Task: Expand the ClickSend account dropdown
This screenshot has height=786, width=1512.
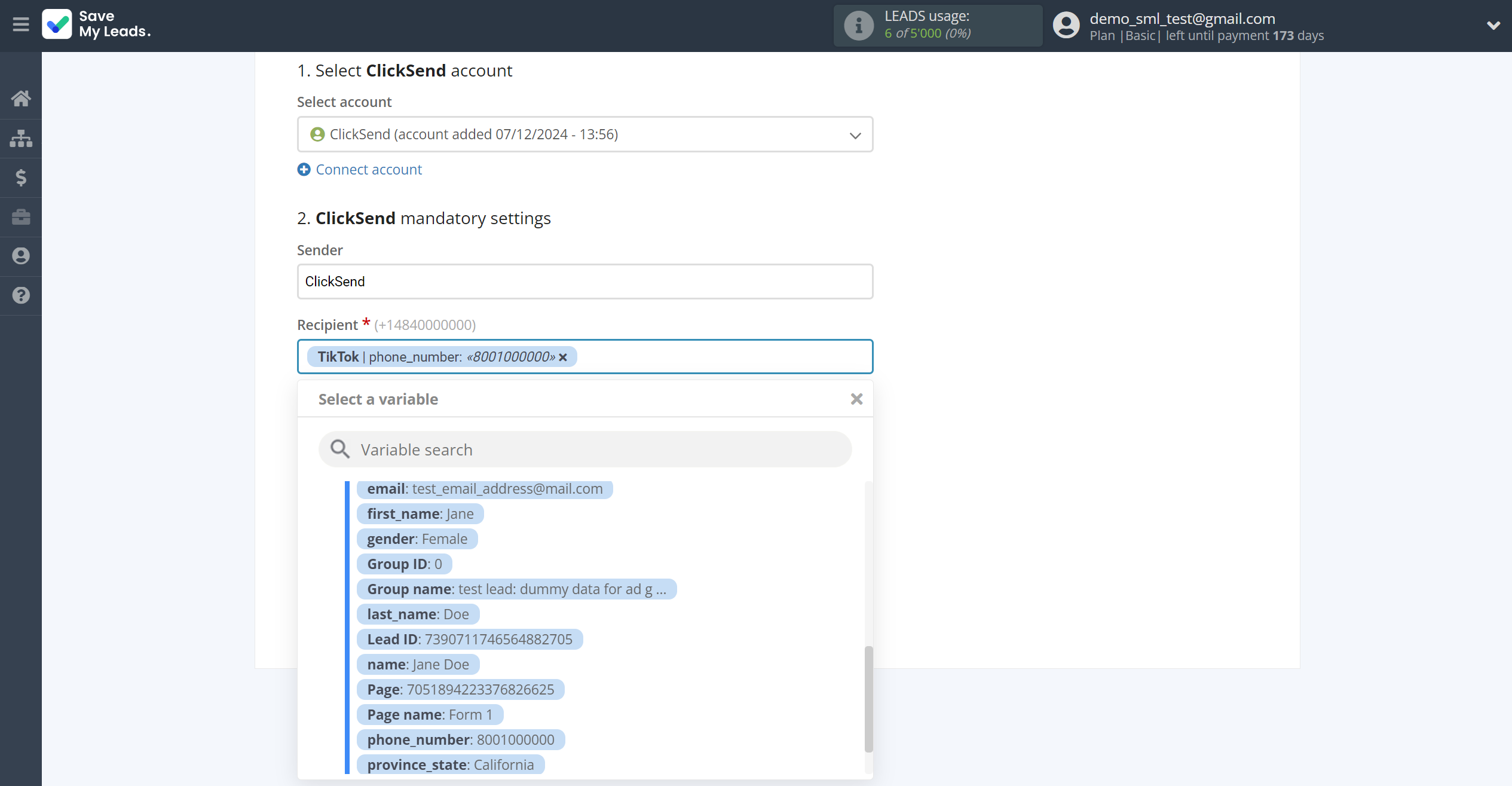Action: (x=856, y=134)
